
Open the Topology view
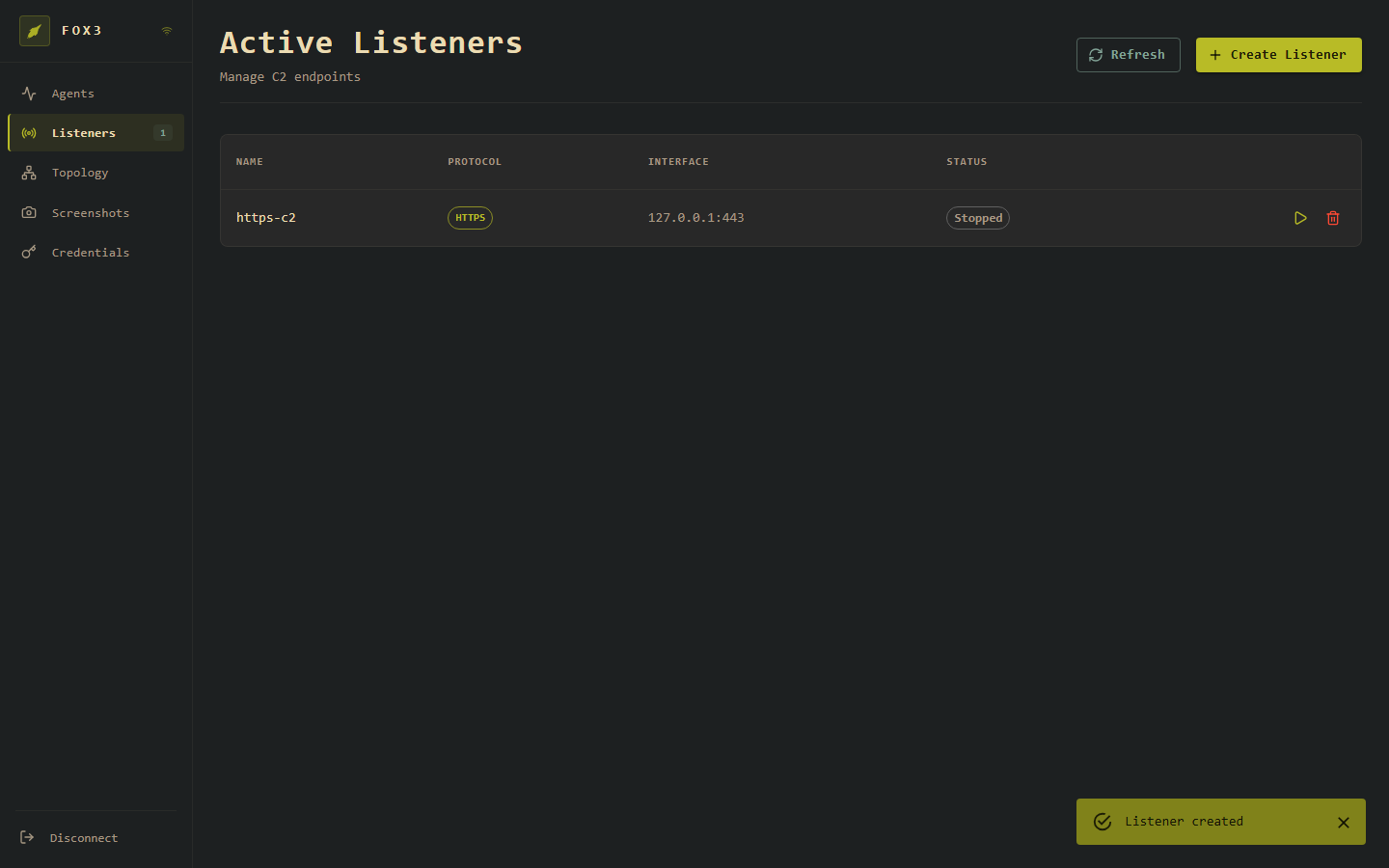(95, 173)
